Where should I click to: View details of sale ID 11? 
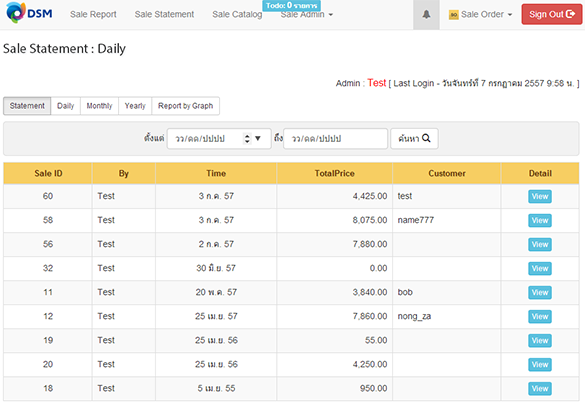pos(540,293)
